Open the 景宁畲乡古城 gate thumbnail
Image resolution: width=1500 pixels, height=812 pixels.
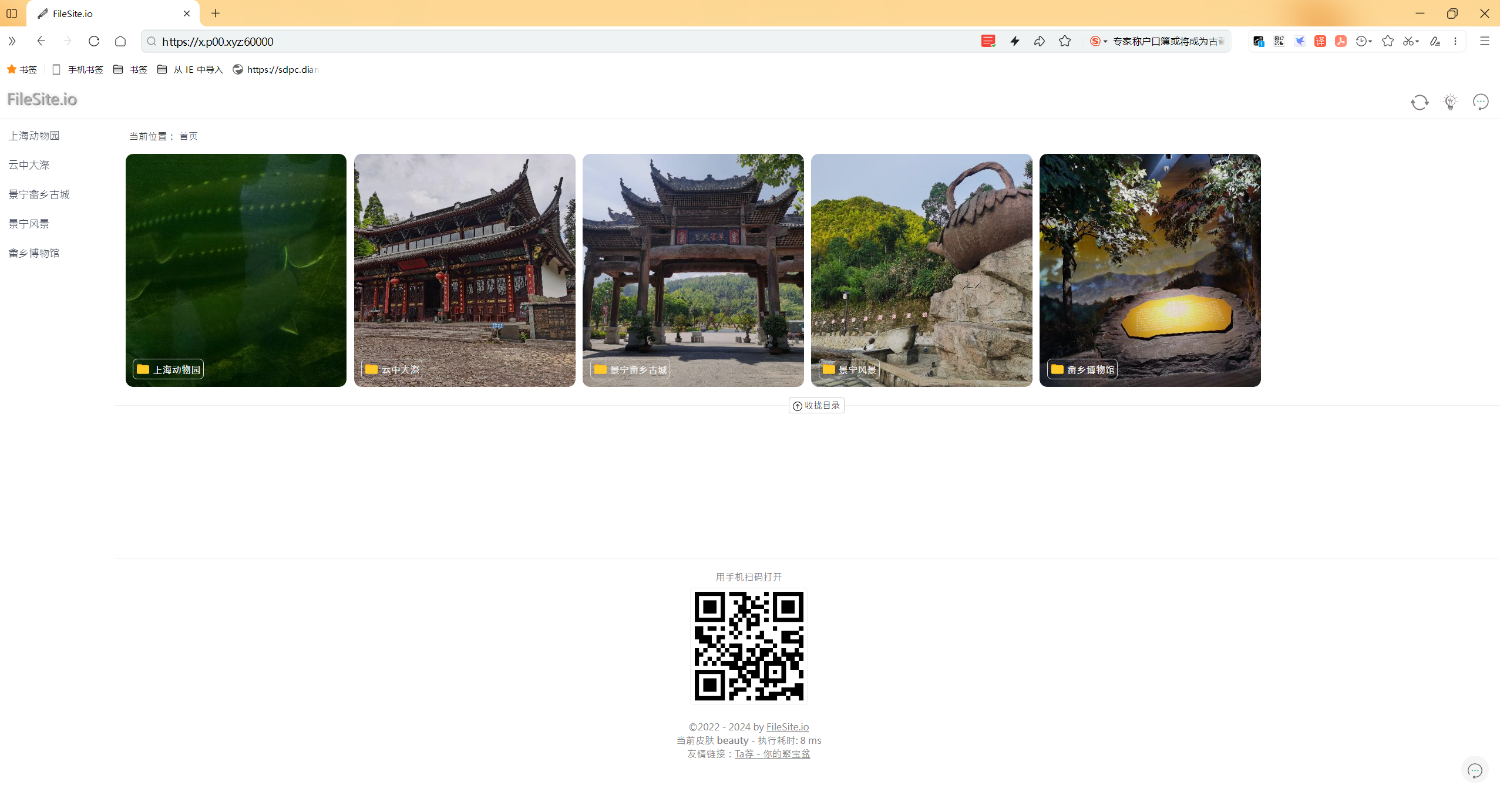[x=693, y=270]
